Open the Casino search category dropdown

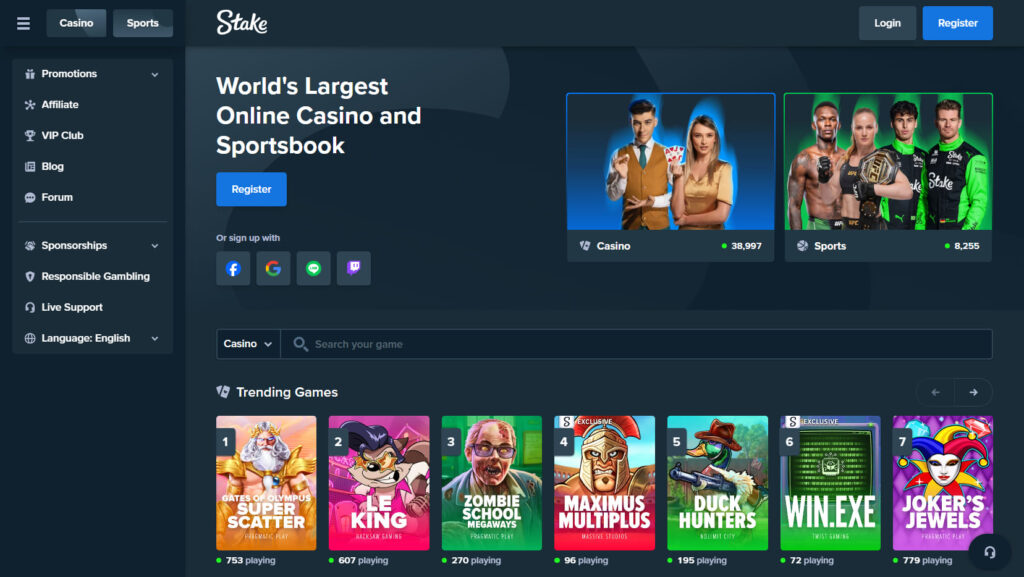coord(248,344)
